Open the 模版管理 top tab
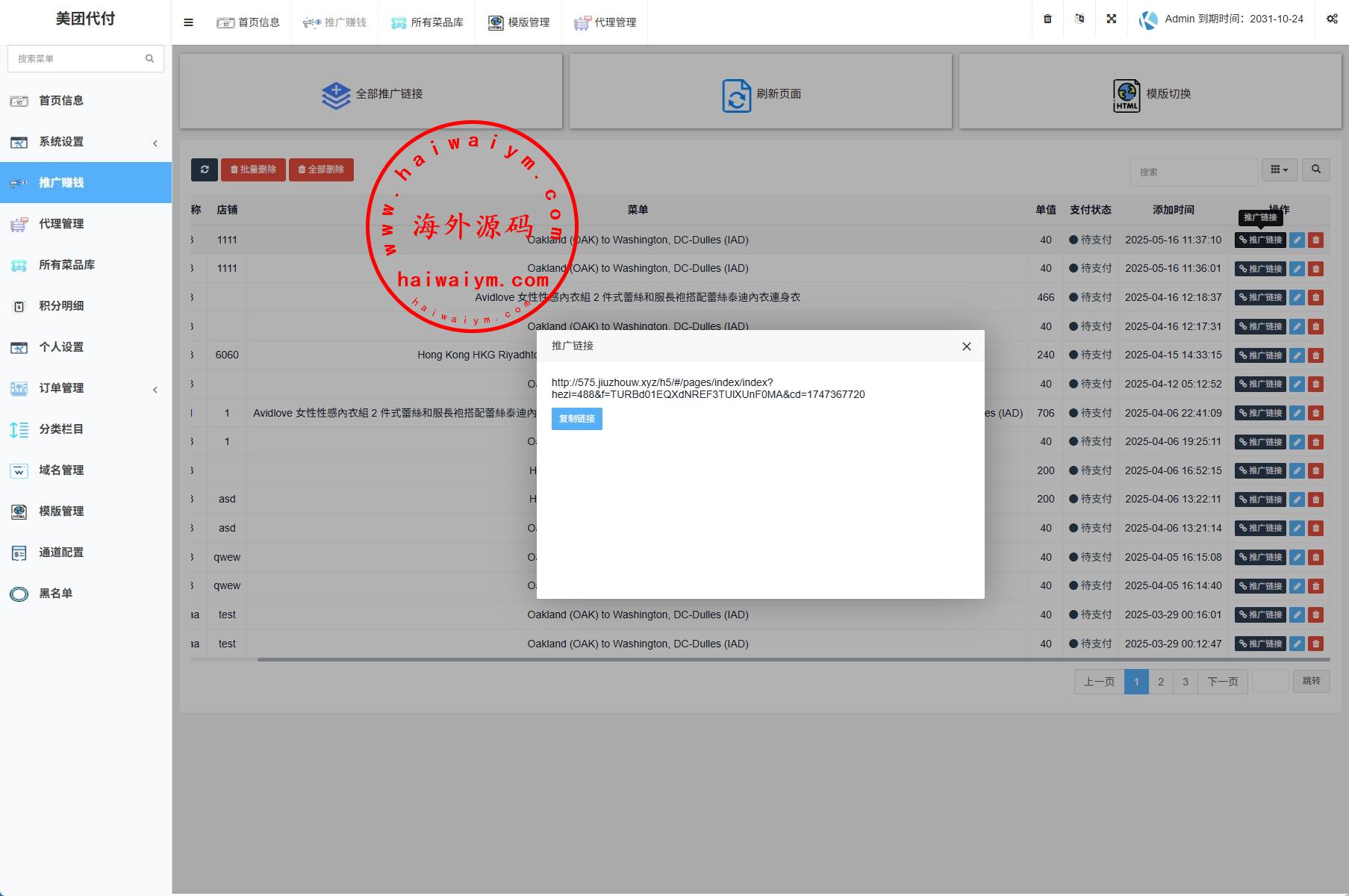 519,22
